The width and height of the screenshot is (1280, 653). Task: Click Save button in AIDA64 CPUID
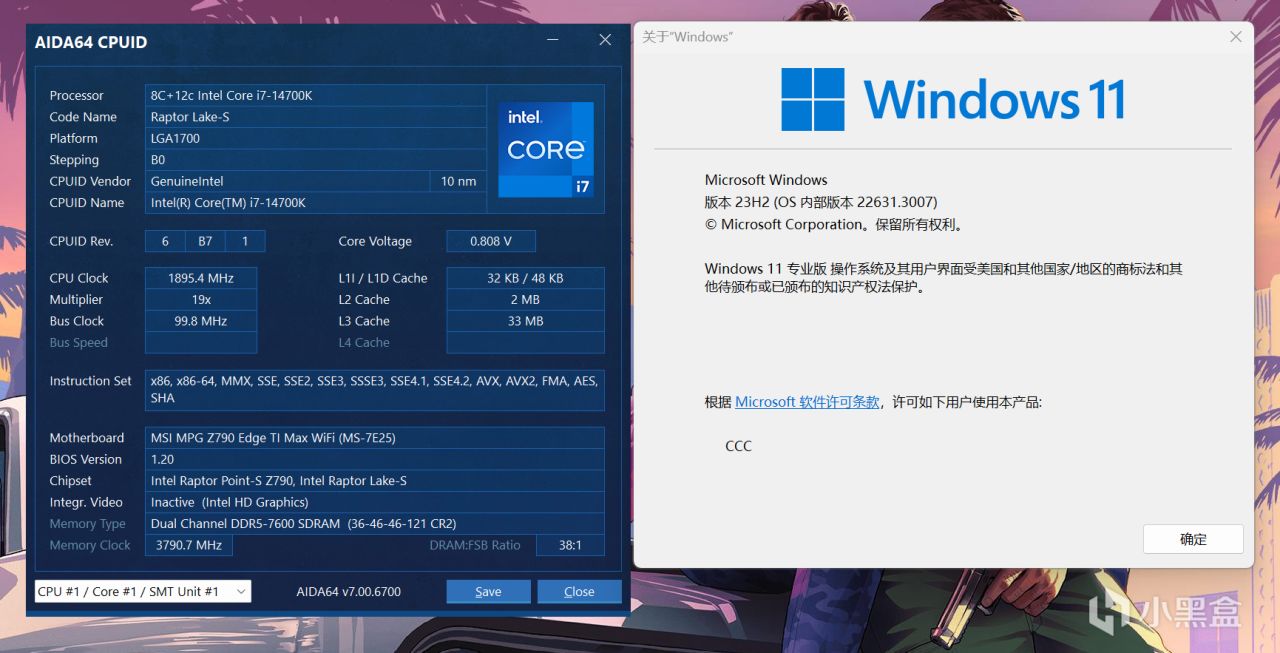[488, 591]
